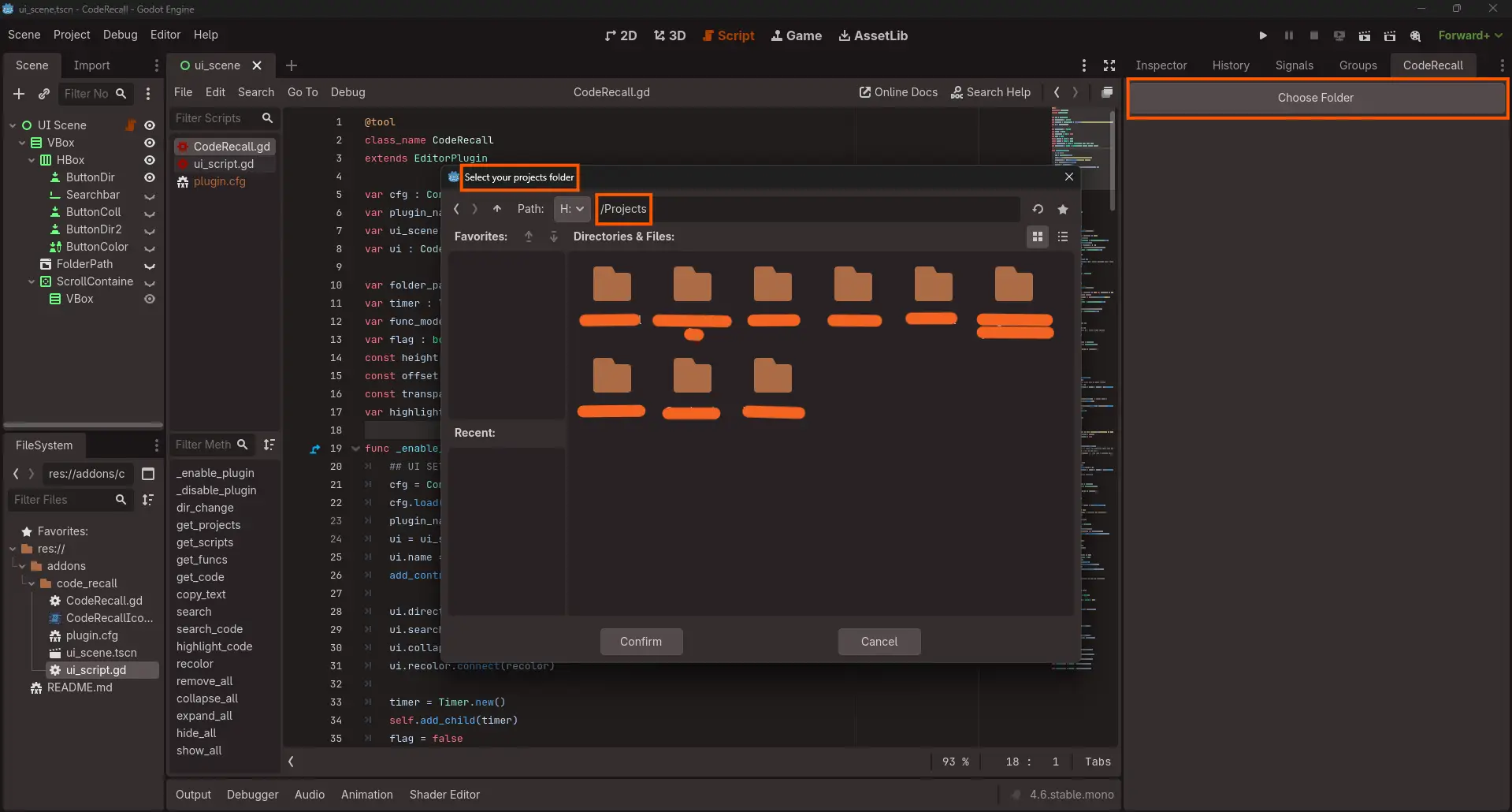Screen dimensions: 1512x812
Task: Add a new node with plus icon
Action: [19, 94]
